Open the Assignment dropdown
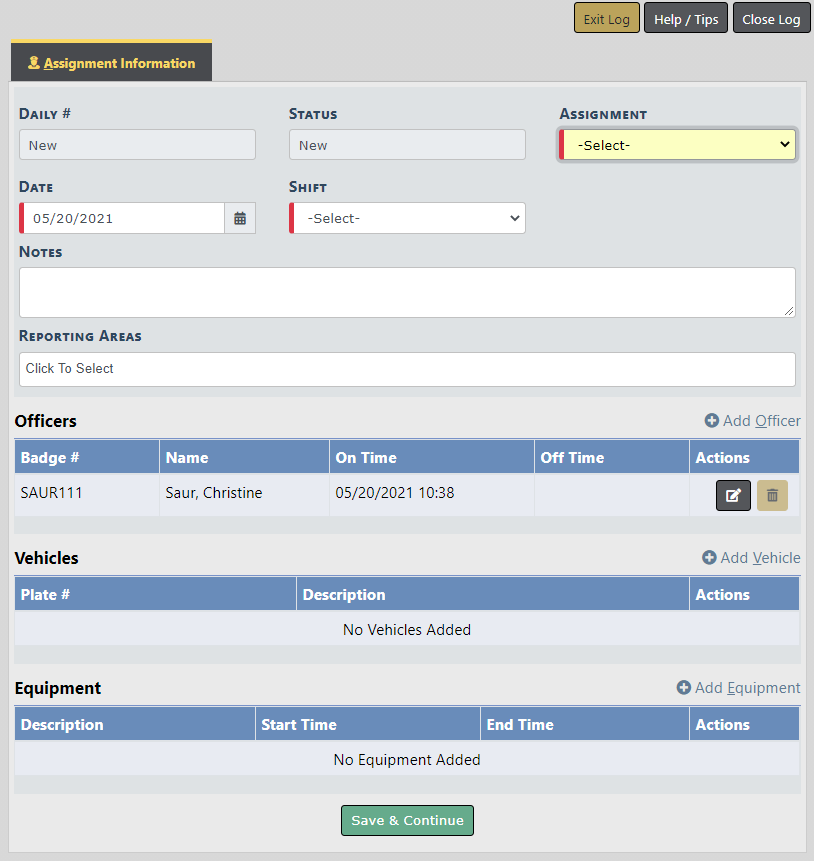814x861 pixels. click(x=679, y=145)
